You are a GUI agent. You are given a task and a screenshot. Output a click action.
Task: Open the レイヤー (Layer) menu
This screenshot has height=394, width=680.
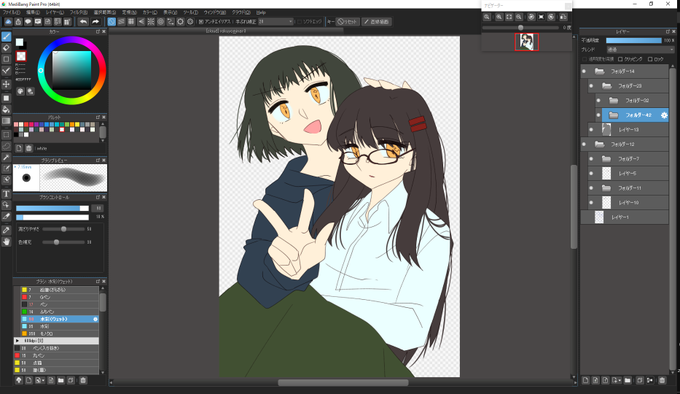[55, 12]
